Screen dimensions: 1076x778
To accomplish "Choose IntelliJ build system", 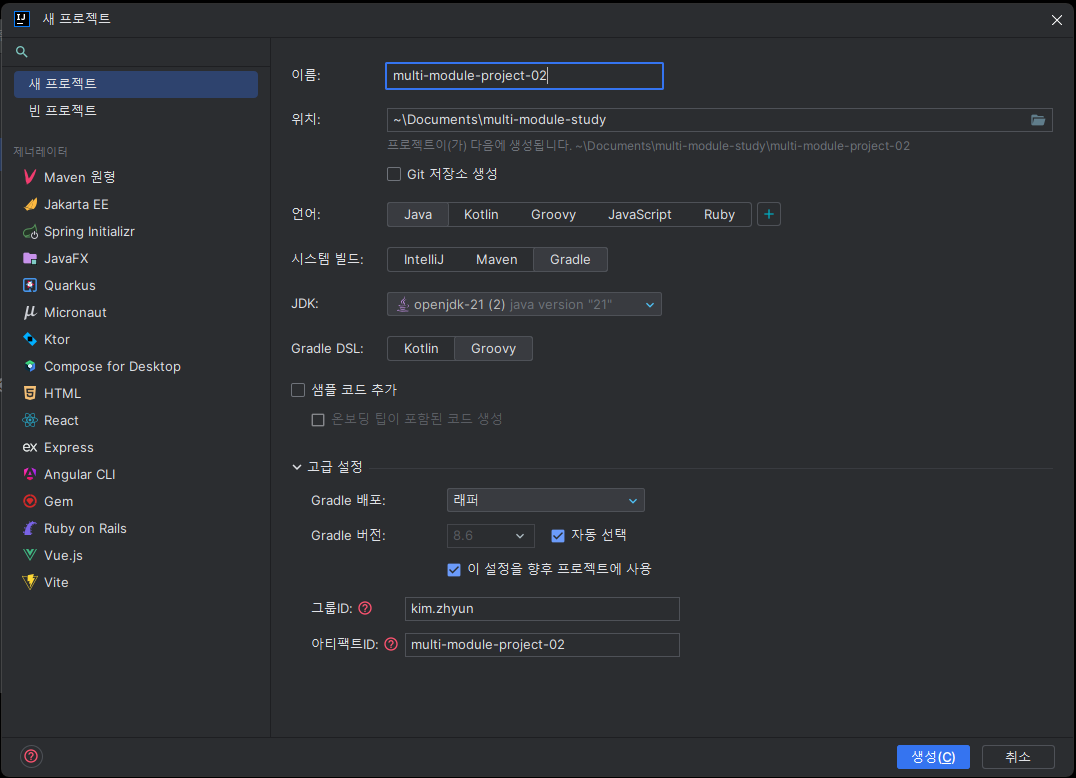I will 423,259.
